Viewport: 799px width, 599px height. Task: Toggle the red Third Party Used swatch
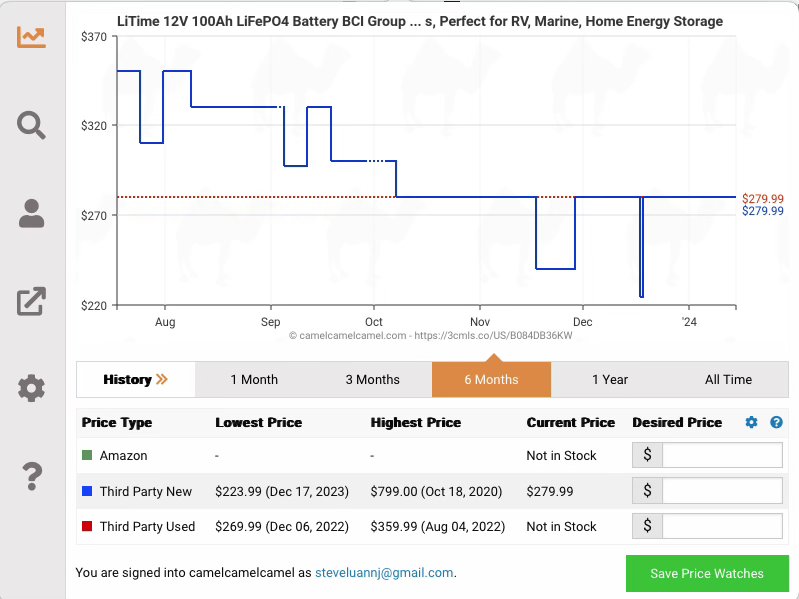pos(87,526)
